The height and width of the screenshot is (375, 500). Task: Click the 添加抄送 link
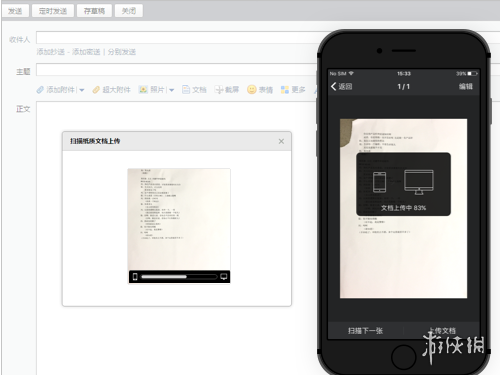coord(51,52)
